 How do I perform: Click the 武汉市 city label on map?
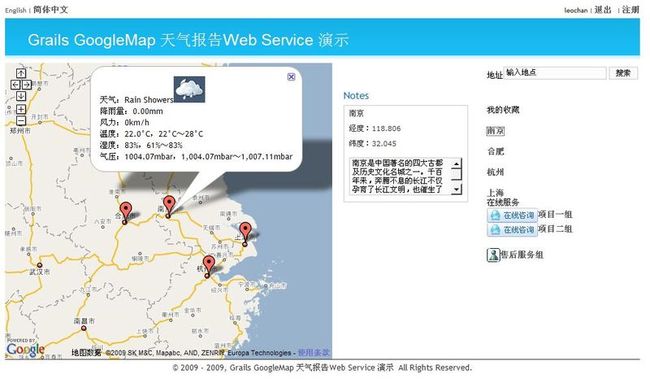(x=40, y=272)
